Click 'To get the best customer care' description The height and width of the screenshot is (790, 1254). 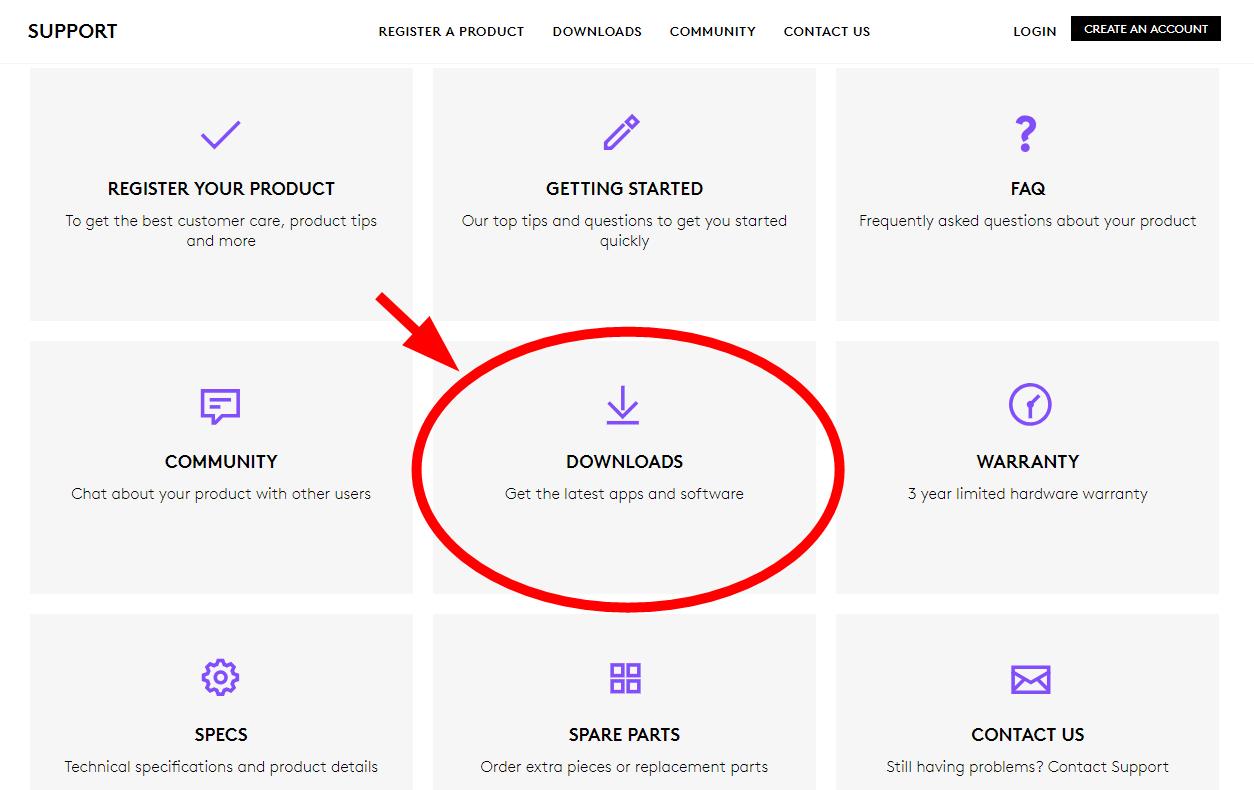pos(221,231)
